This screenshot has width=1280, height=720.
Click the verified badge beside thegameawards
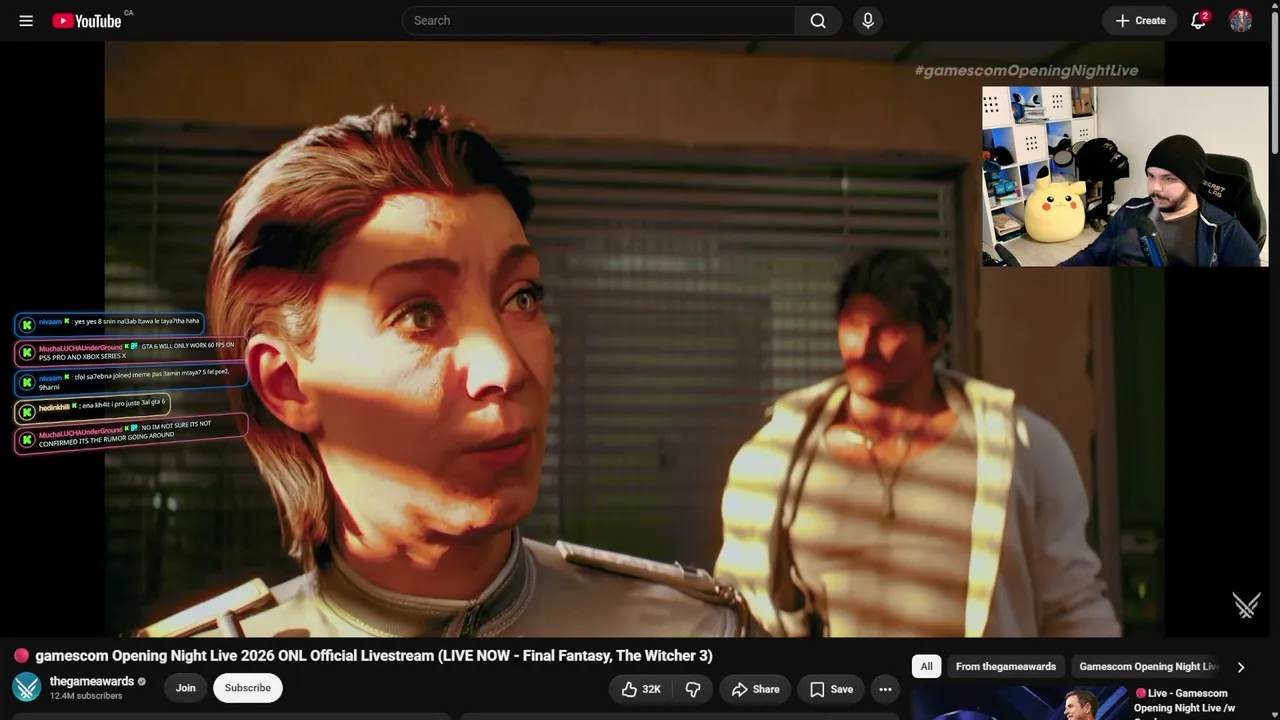click(142, 682)
